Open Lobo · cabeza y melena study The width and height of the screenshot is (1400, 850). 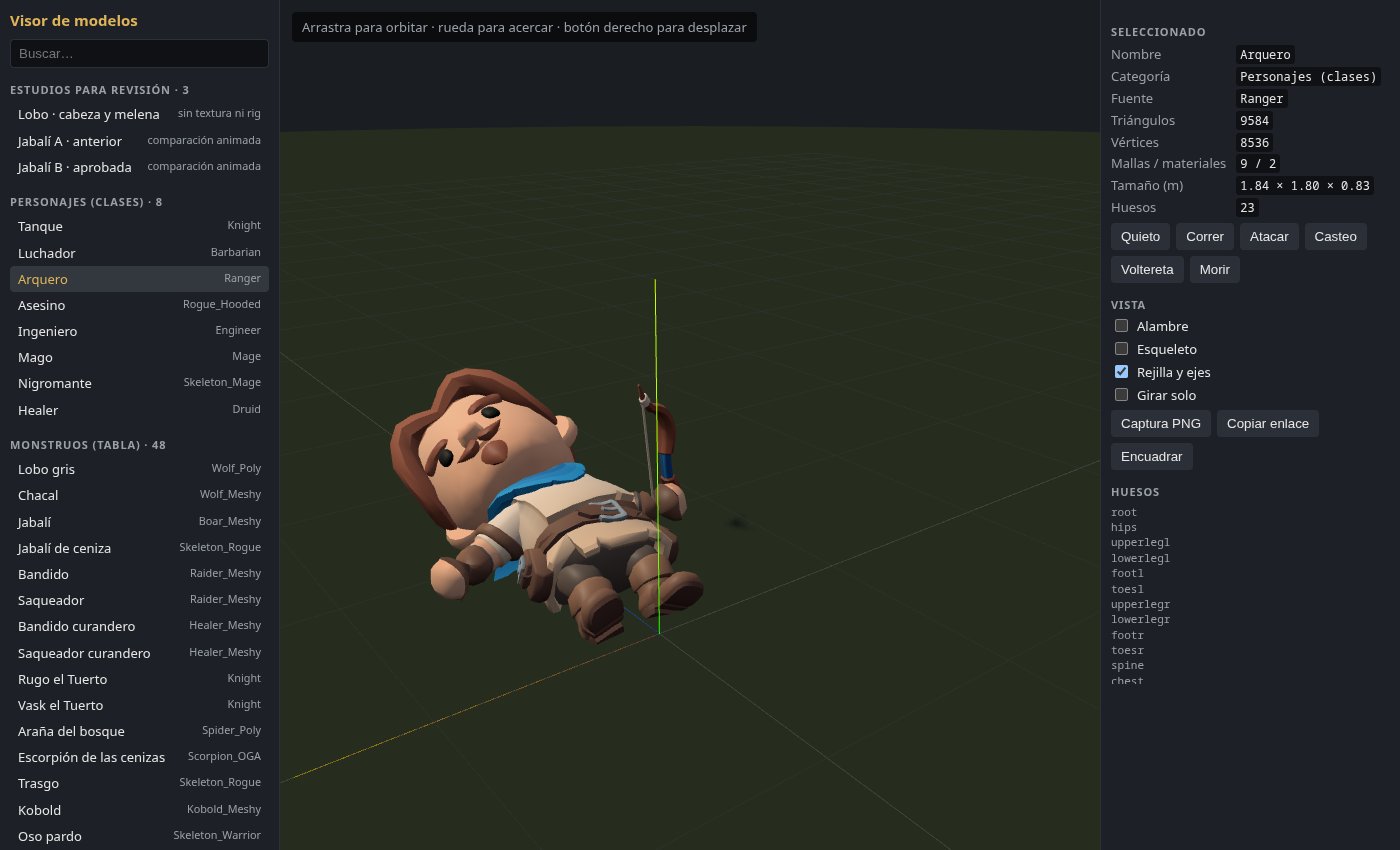tap(139, 114)
